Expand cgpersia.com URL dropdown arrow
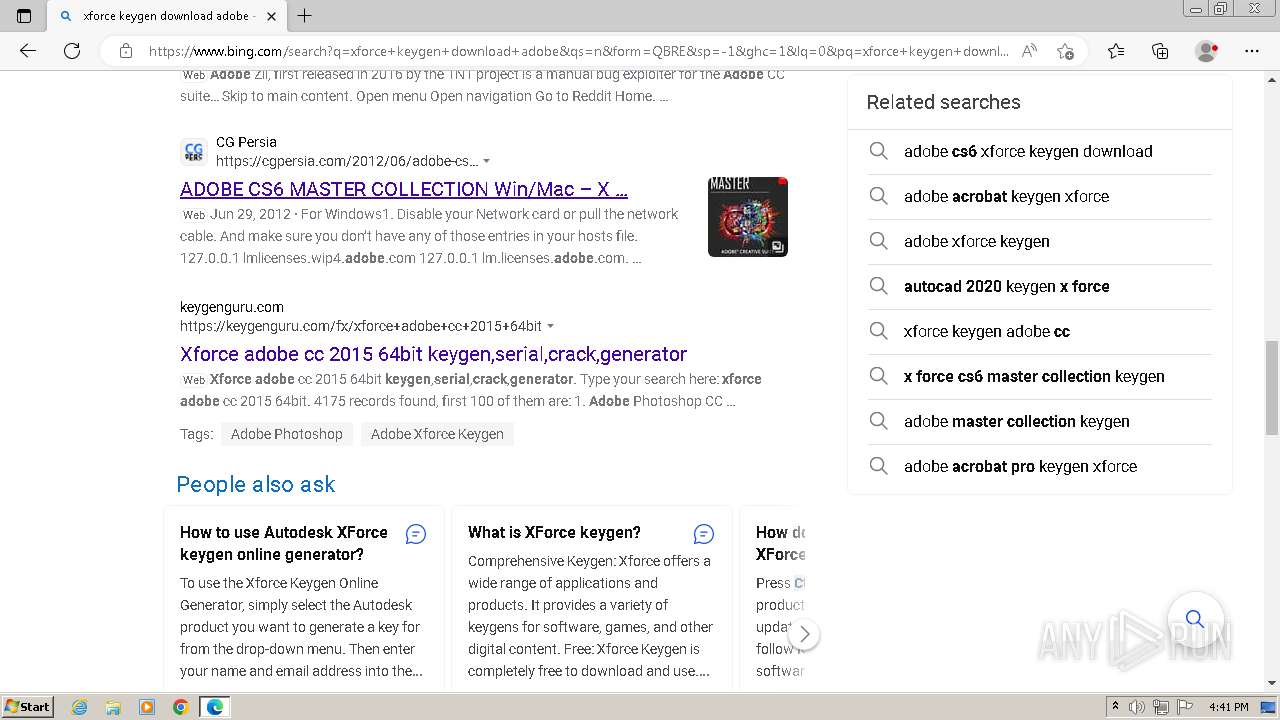The image size is (1280, 720). (487, 161)
